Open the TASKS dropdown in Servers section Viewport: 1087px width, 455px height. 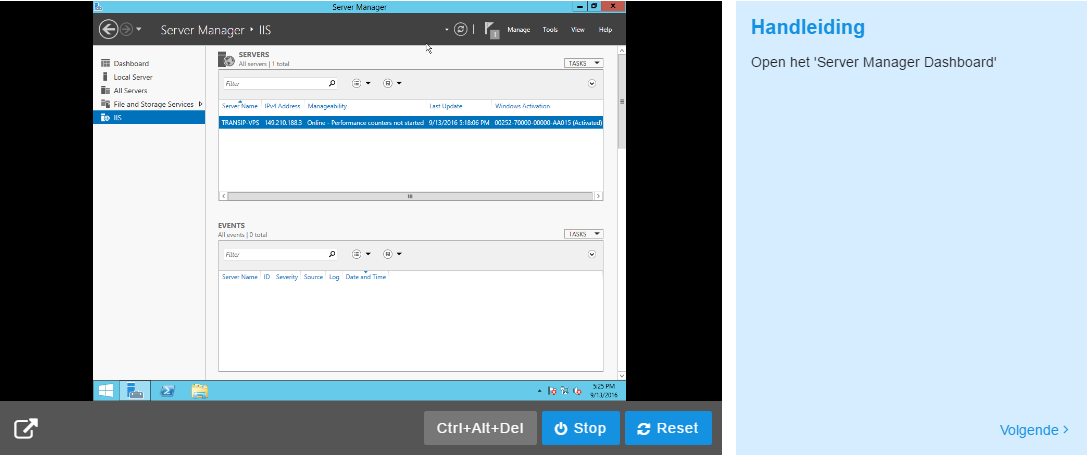point(584,63)
